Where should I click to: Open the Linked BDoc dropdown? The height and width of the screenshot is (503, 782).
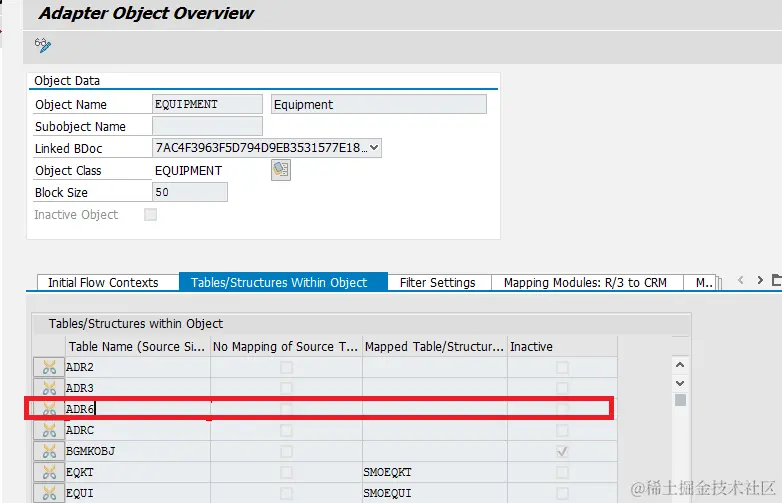[x=374, y=148]
